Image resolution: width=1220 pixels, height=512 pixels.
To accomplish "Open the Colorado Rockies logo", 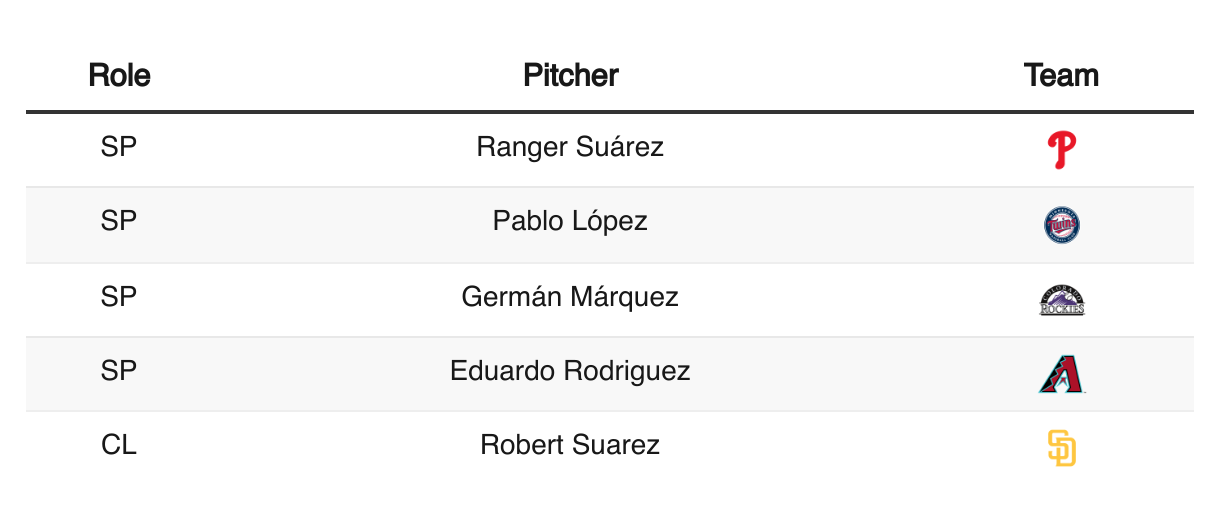I will pos(1061,300).
